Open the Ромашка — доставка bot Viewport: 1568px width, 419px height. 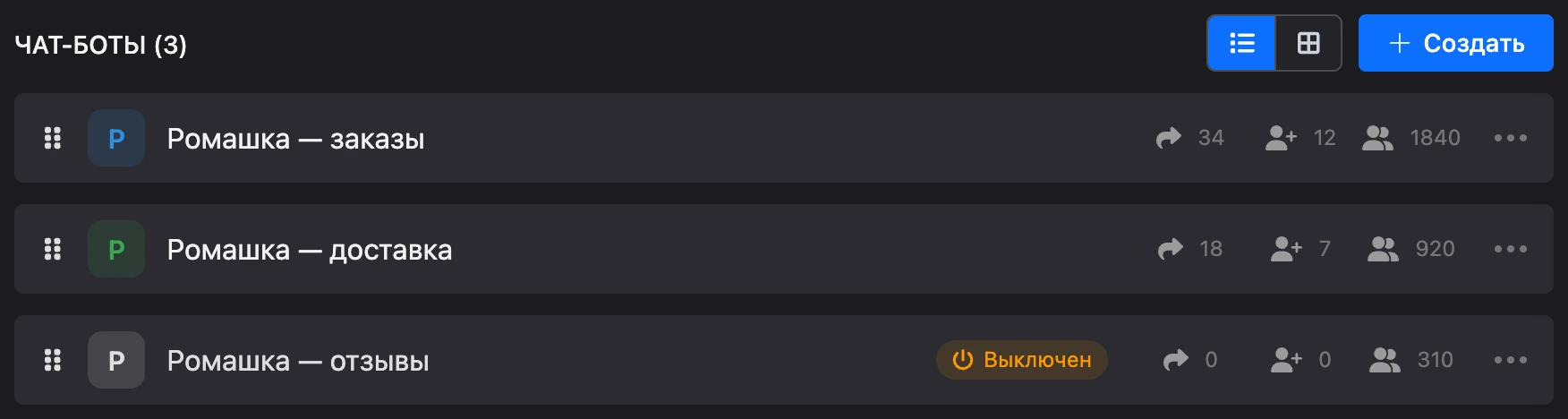[310, 250]
